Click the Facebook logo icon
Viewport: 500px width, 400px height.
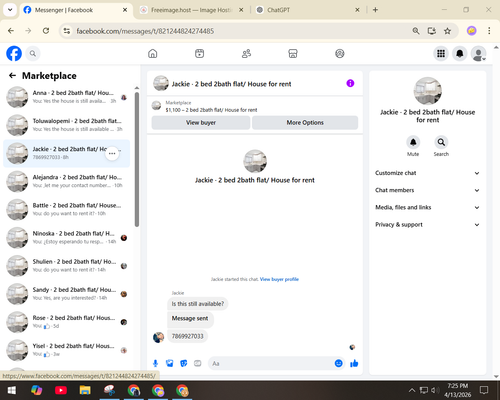pyautogui.click(x=14, y=53)
